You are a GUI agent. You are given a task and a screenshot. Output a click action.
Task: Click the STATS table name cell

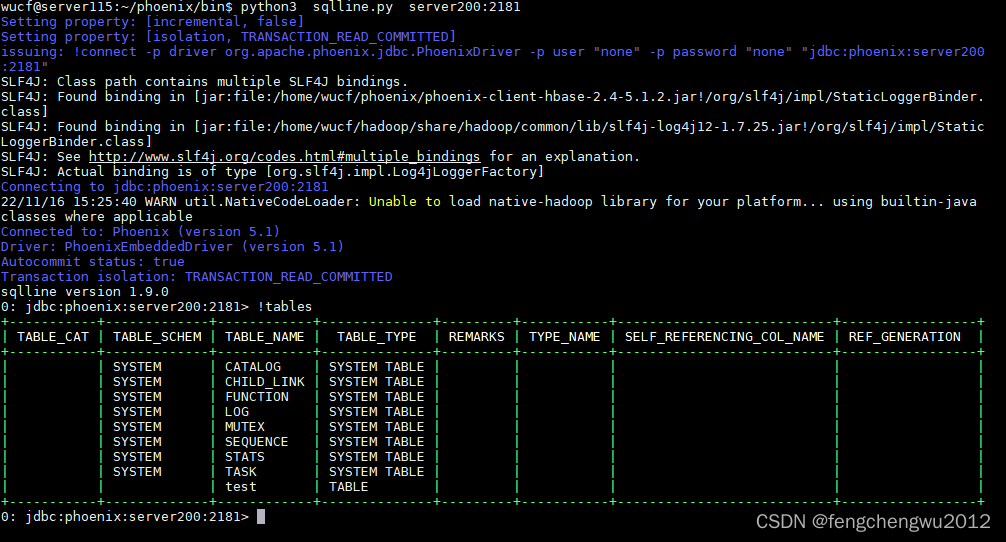(244, 457)
